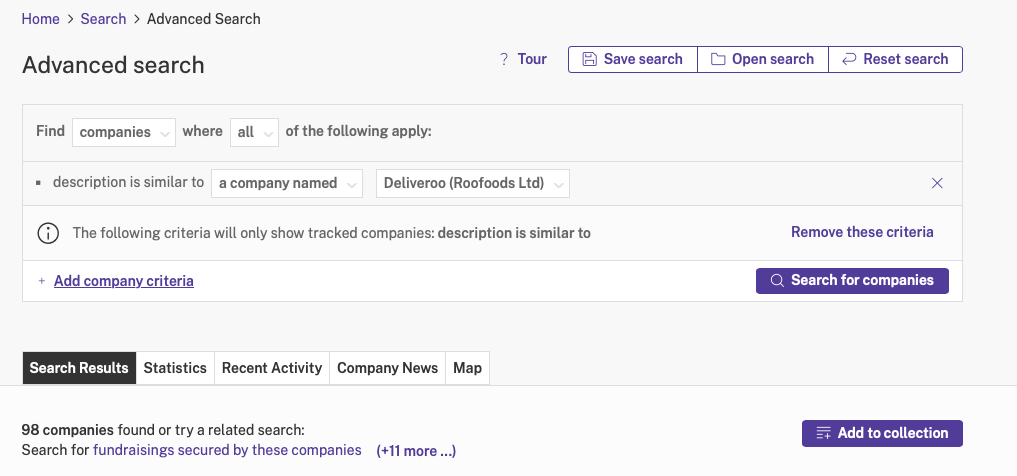
Task: Click the question mark icon beside Tour
Action: click(x=504, y=60)
